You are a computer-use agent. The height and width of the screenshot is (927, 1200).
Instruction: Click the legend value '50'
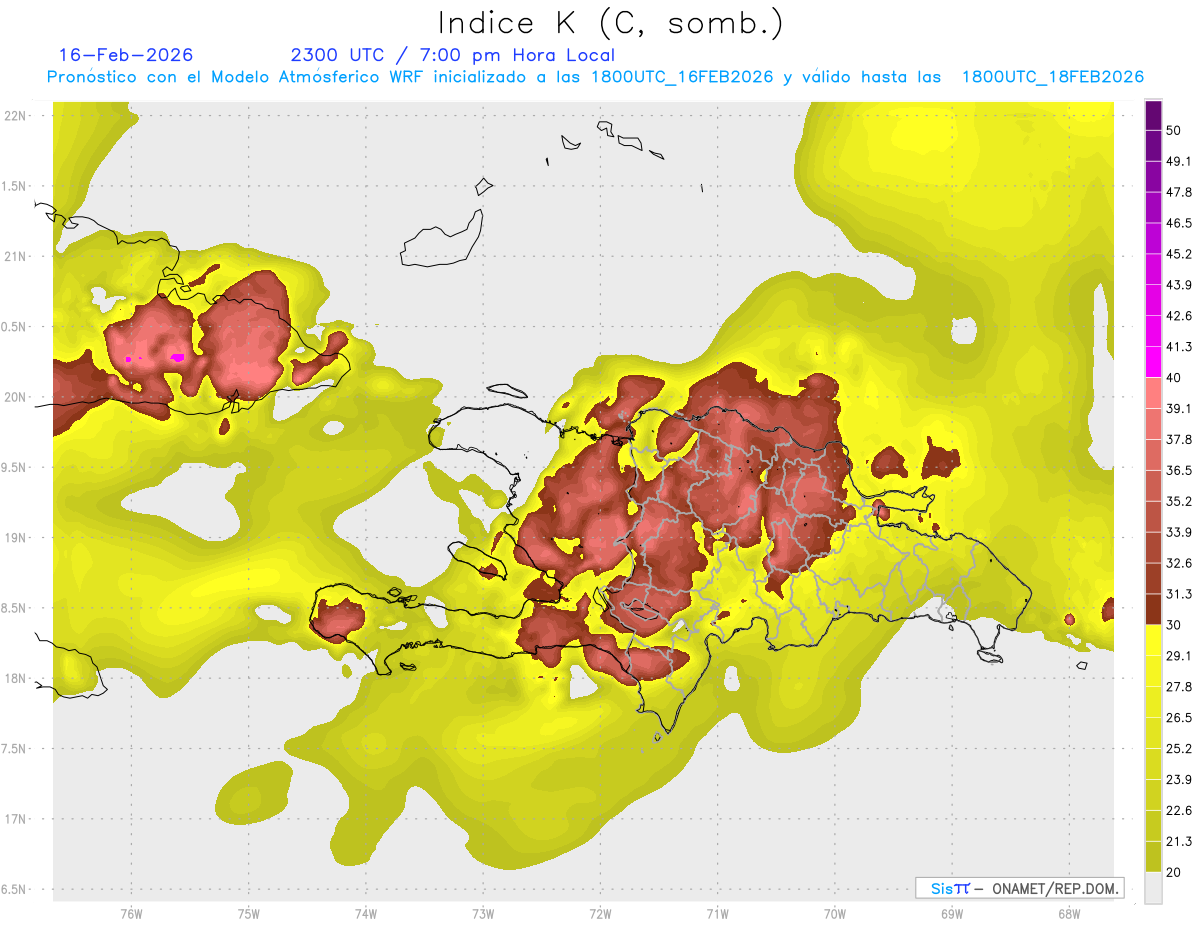[1174, 131]
